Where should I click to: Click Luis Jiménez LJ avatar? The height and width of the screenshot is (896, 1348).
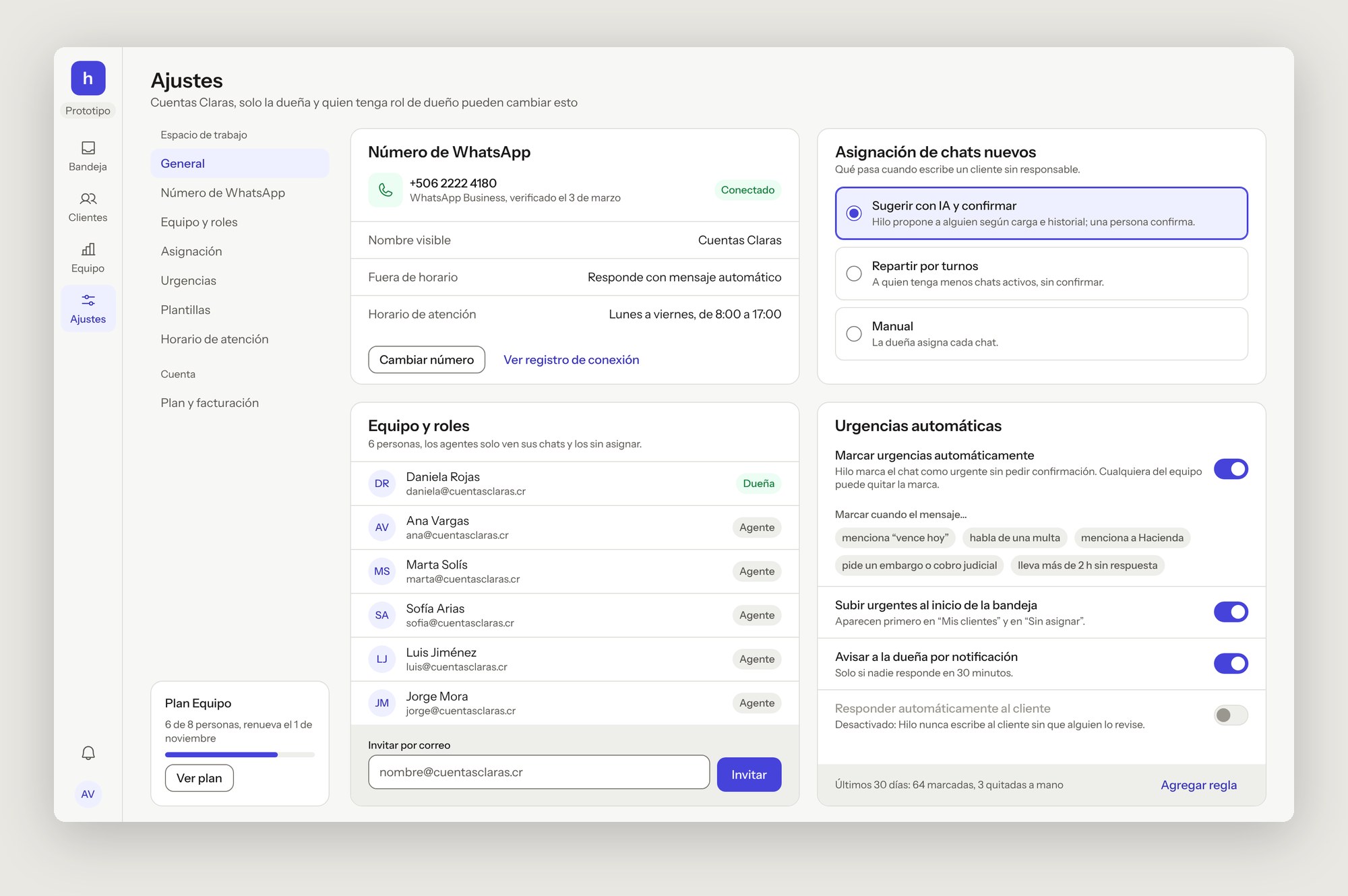[x=382, y=659]
